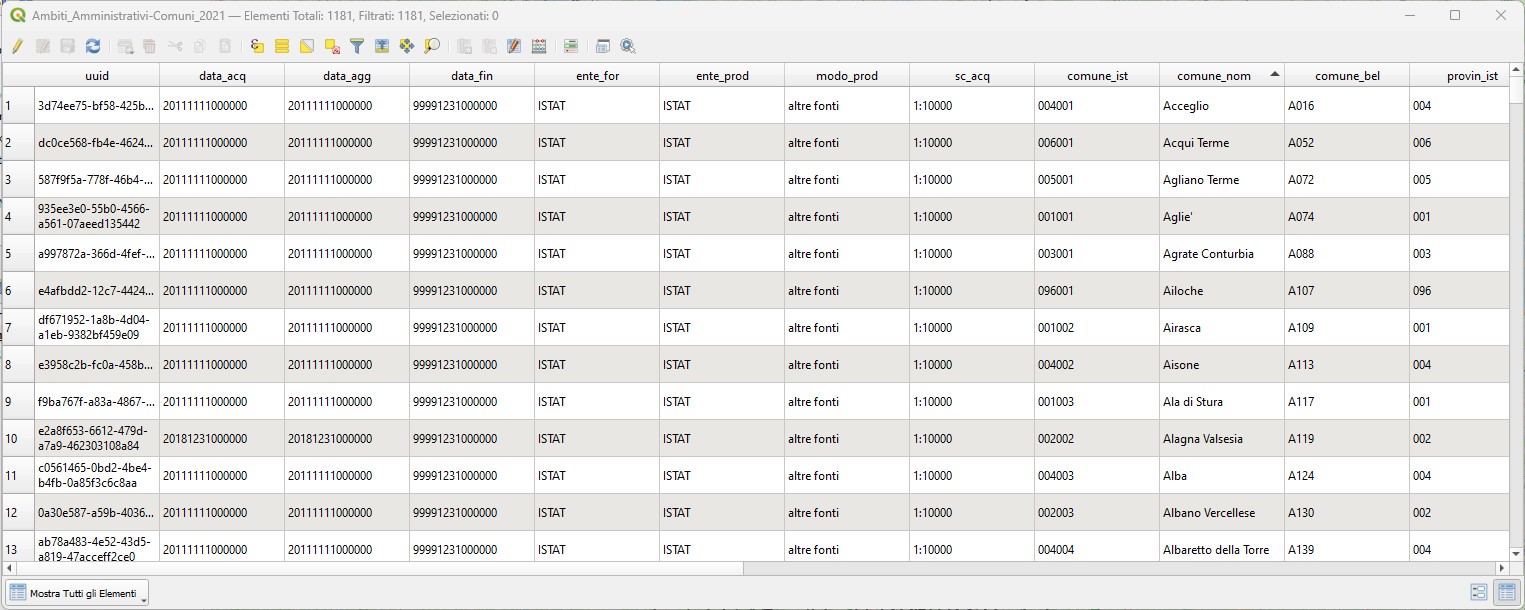The image size is (1525, 610).
Task: Sort by the comune_nom column header
Action: point(1221,76)
